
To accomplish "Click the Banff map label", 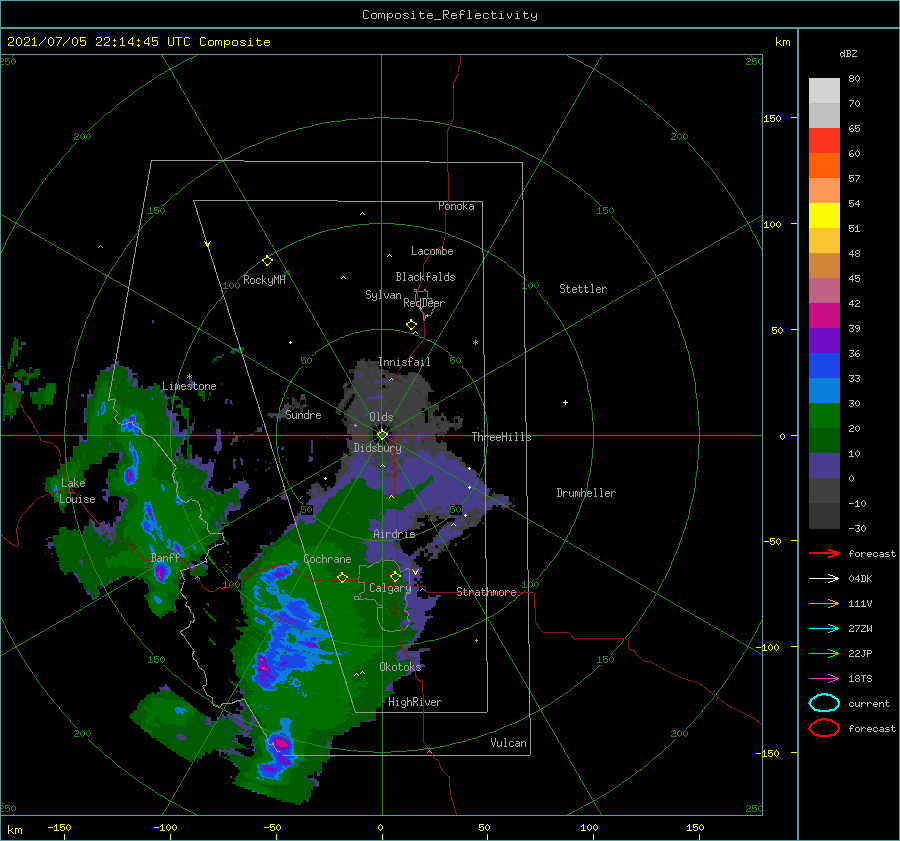I will pyautogui.click(x=165, y=557).
